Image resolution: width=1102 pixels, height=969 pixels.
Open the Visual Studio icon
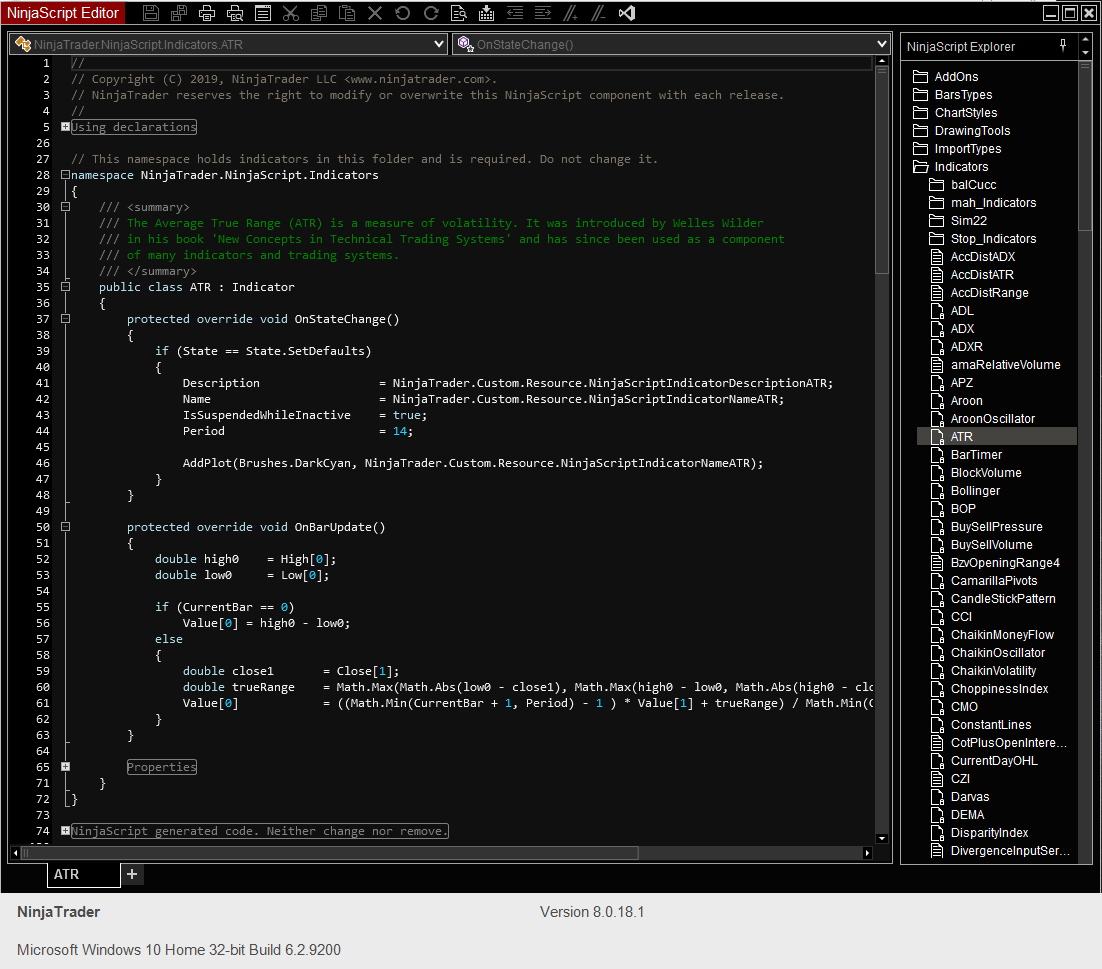(x=627, y=13)
